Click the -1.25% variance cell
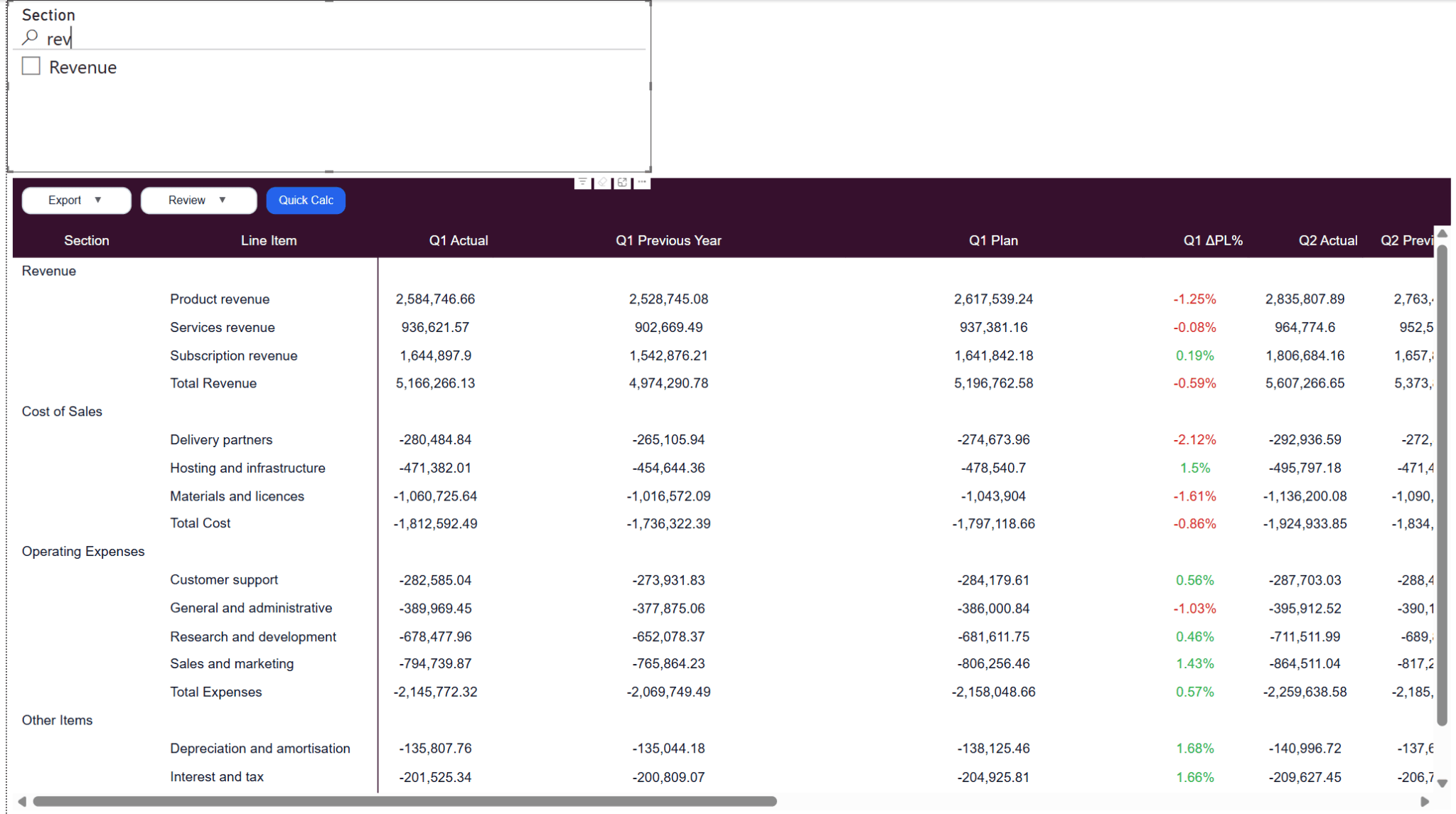This screenshot has width=1456, height=814. (x=1194, y=299)
